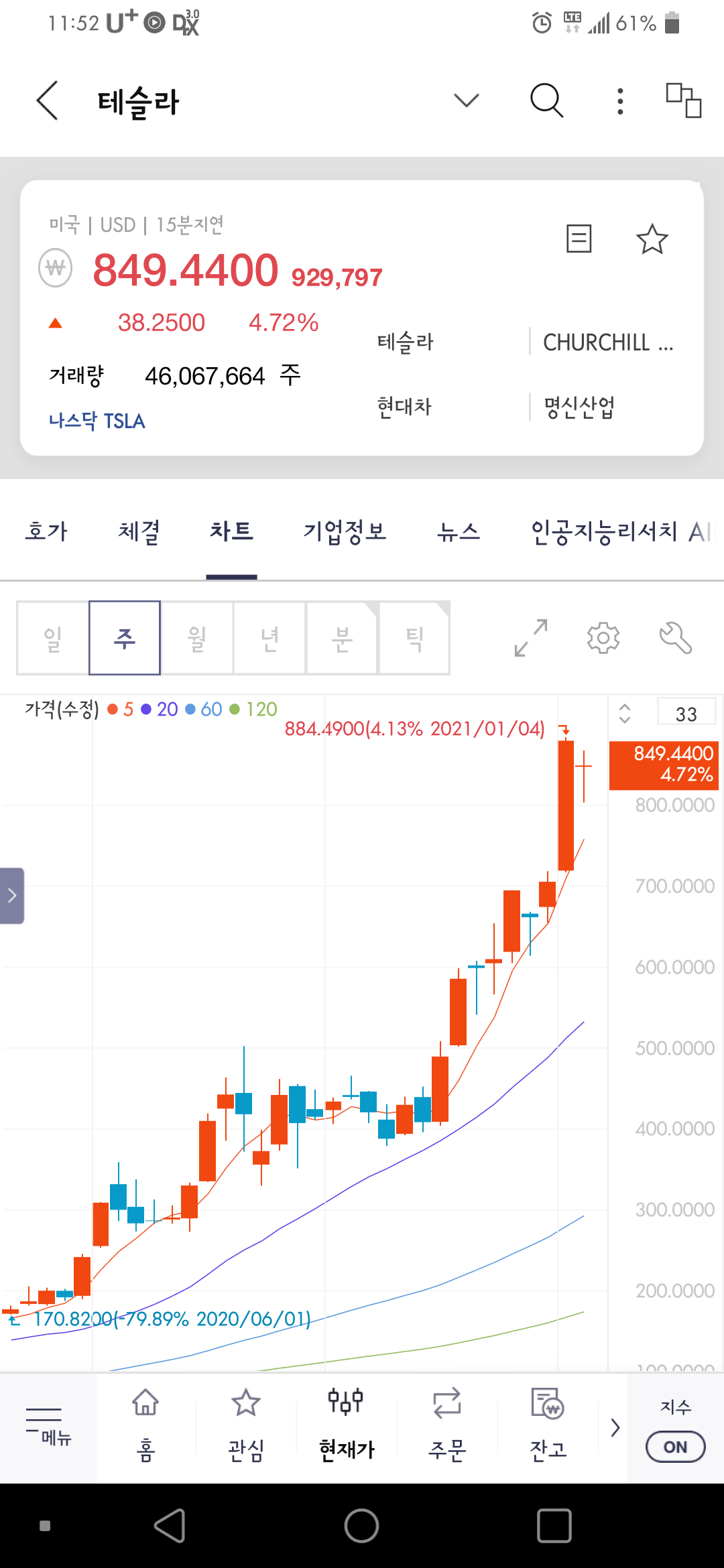Open chart tools wrench icon
The width and height of the screenshot is (724, 1568).
pyautogui.click(x=675, y=638)
